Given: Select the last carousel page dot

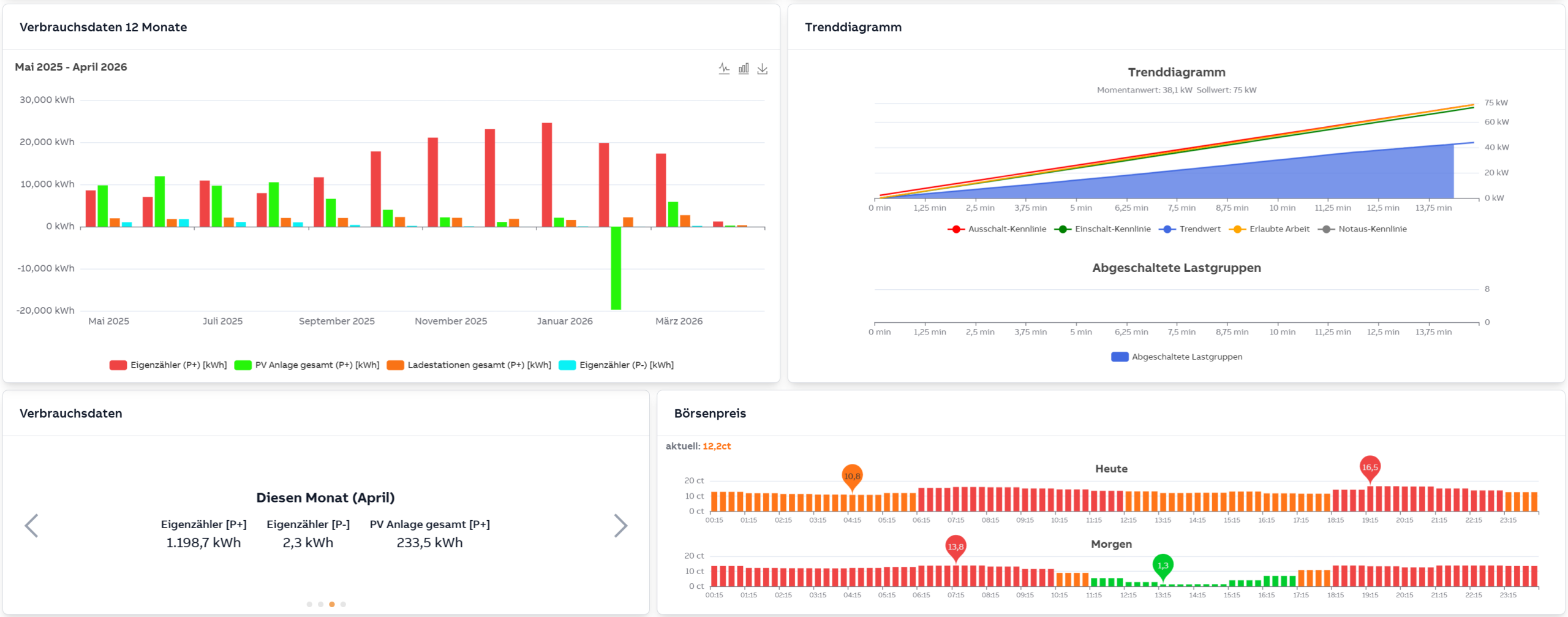Looking at the screenshot, I should (343, 604).
